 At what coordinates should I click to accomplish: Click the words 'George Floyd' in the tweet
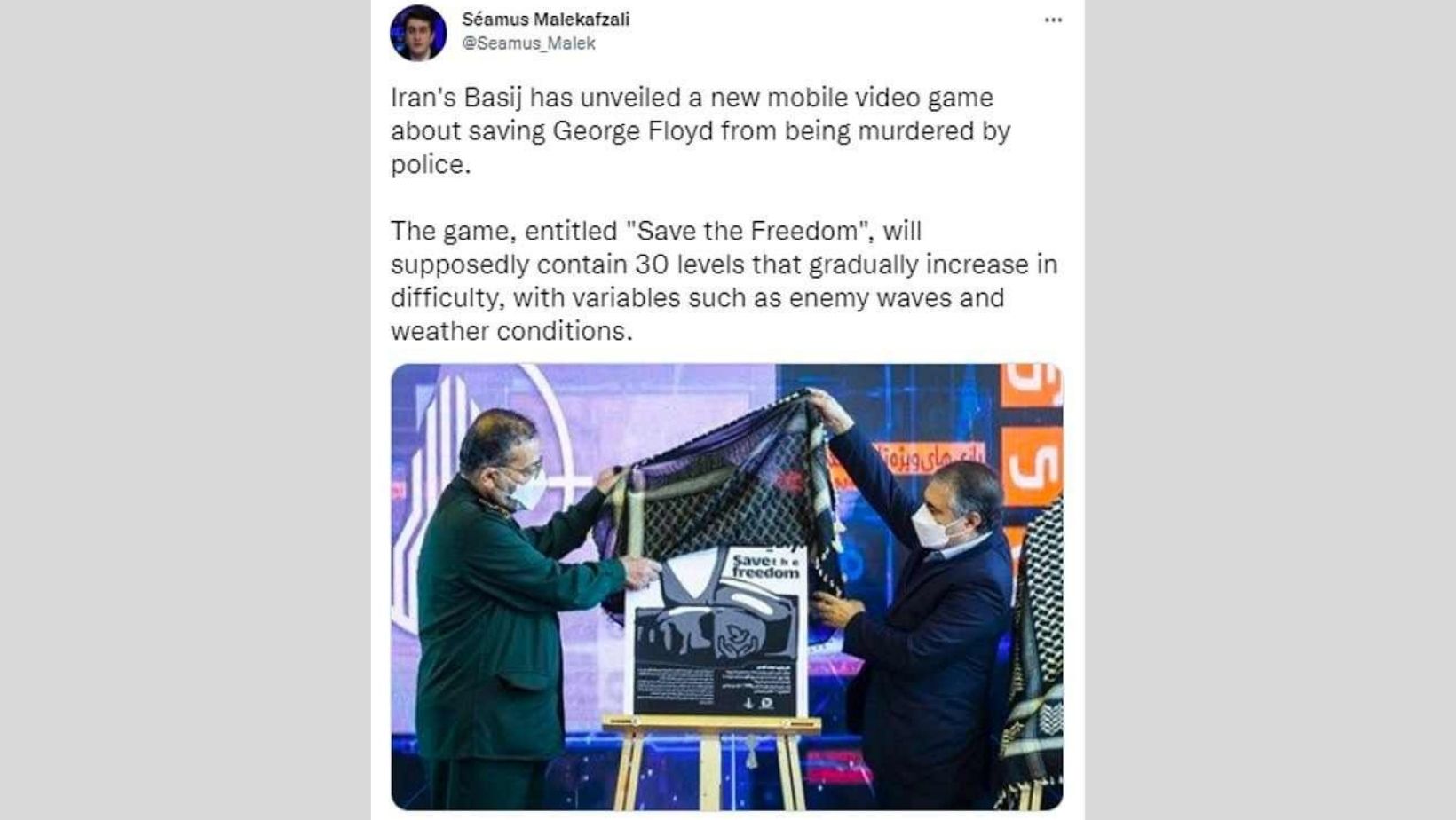pyautogui.click(x=633, y=131)
